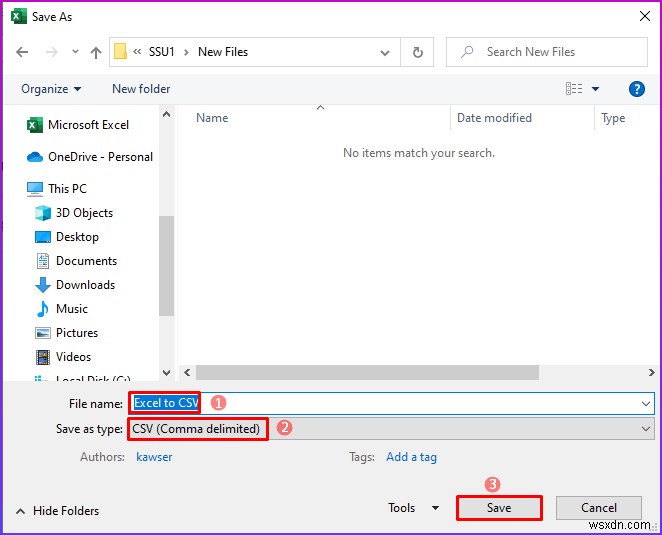Sort by Type column header
Image resolution: width=662 pixels, height=535 pixels.
[x=613, y=118]
